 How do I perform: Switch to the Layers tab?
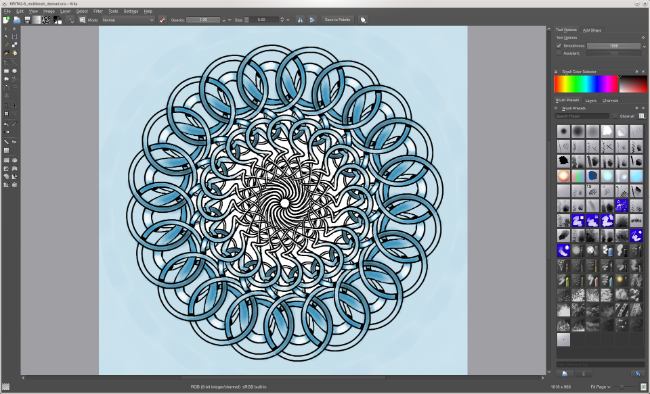(591, 100)
